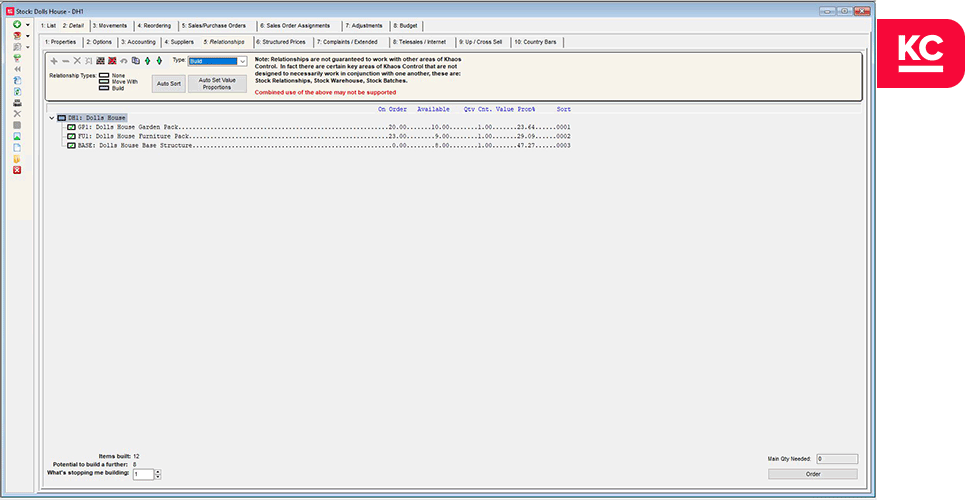Click the printer icon in sidebar
This screenshot has width=965, height=500.
[x=17, y=103]
